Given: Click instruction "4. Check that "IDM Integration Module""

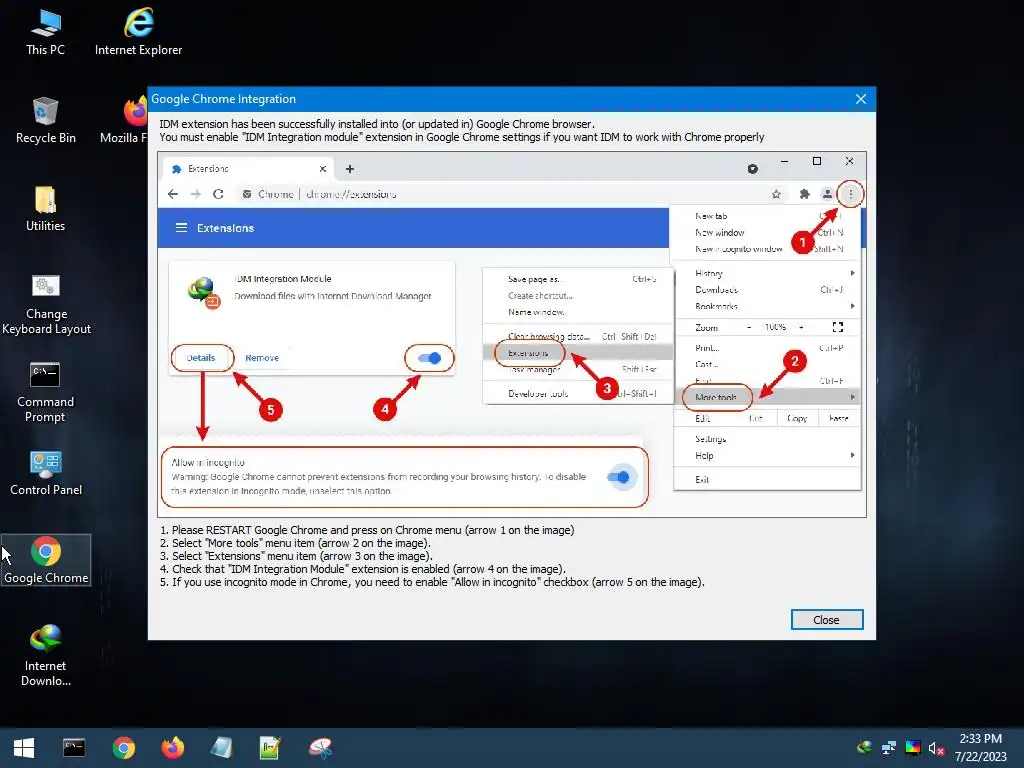Looking at the screenshot, I should coord(362,569).
